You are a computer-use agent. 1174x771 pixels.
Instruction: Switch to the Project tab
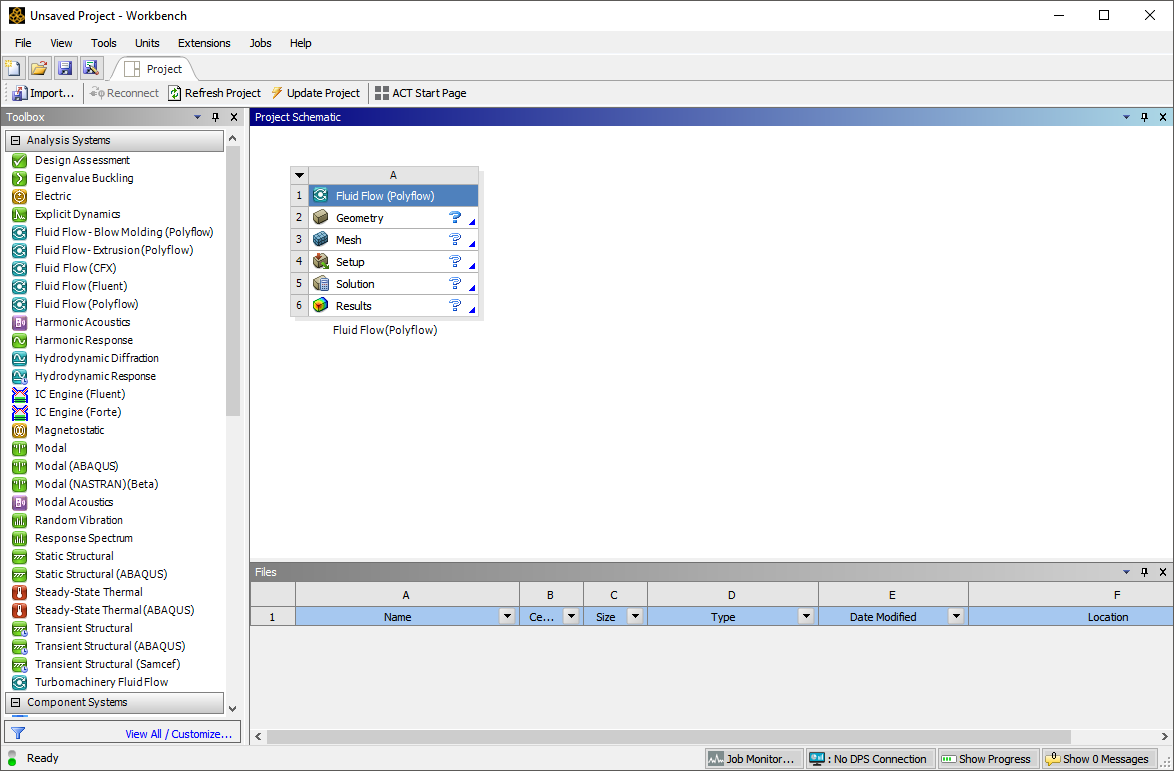pos(154,69)
